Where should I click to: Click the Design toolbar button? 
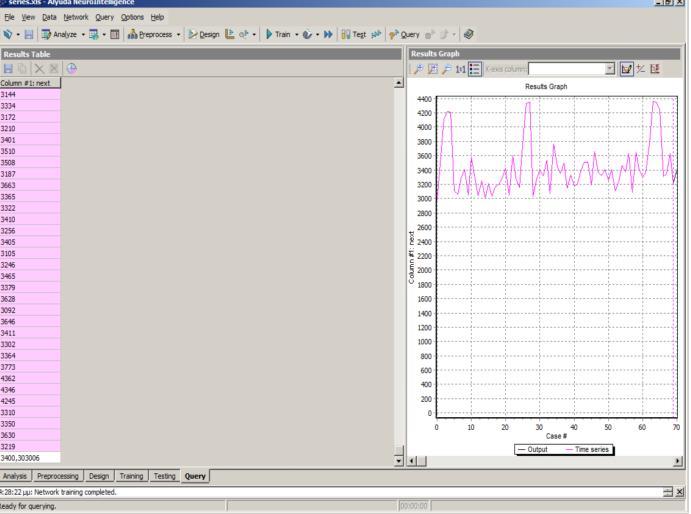pos(204,34)
